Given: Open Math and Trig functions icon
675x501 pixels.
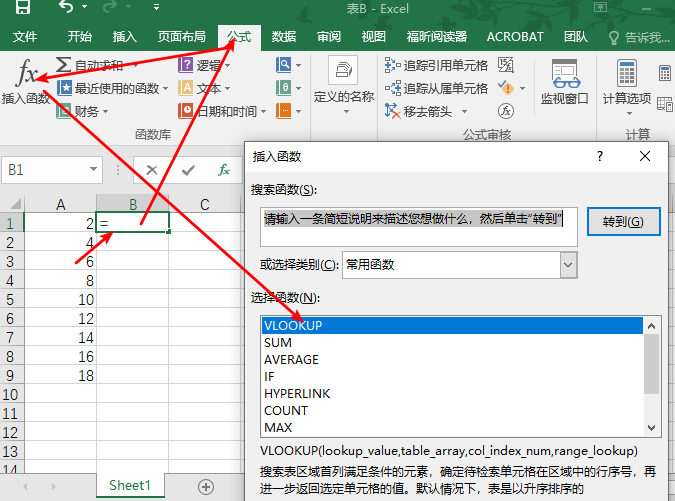Looking at the screenshot, I should point(284,88).
